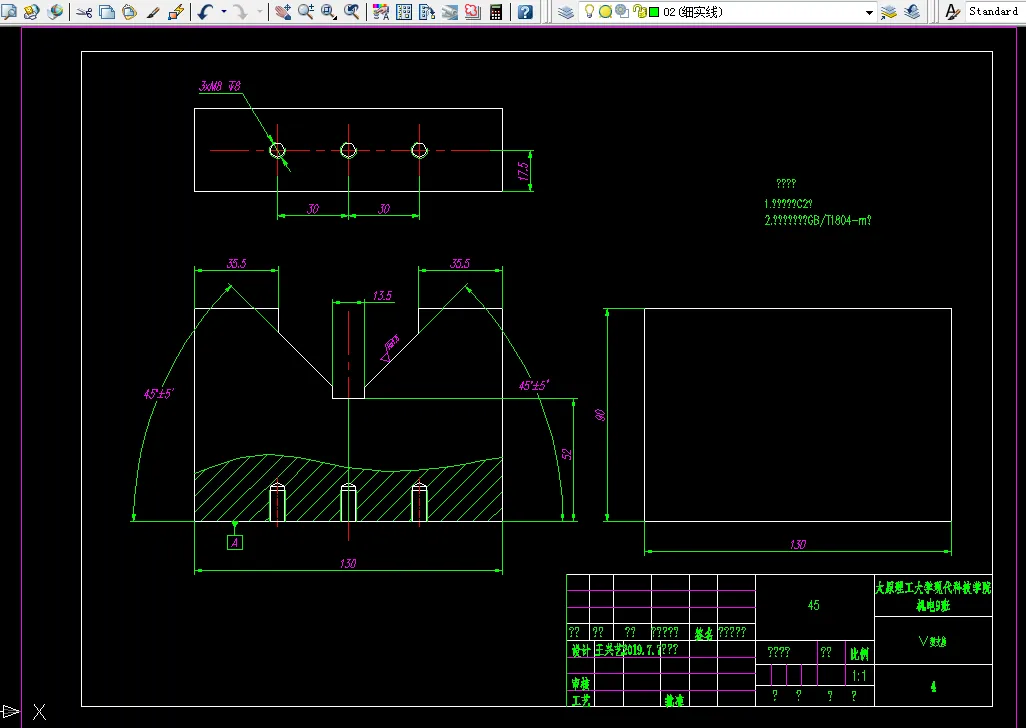
Task: Open the Standard text style combo box
Action: pyautogui.click(x=995, y=12)
